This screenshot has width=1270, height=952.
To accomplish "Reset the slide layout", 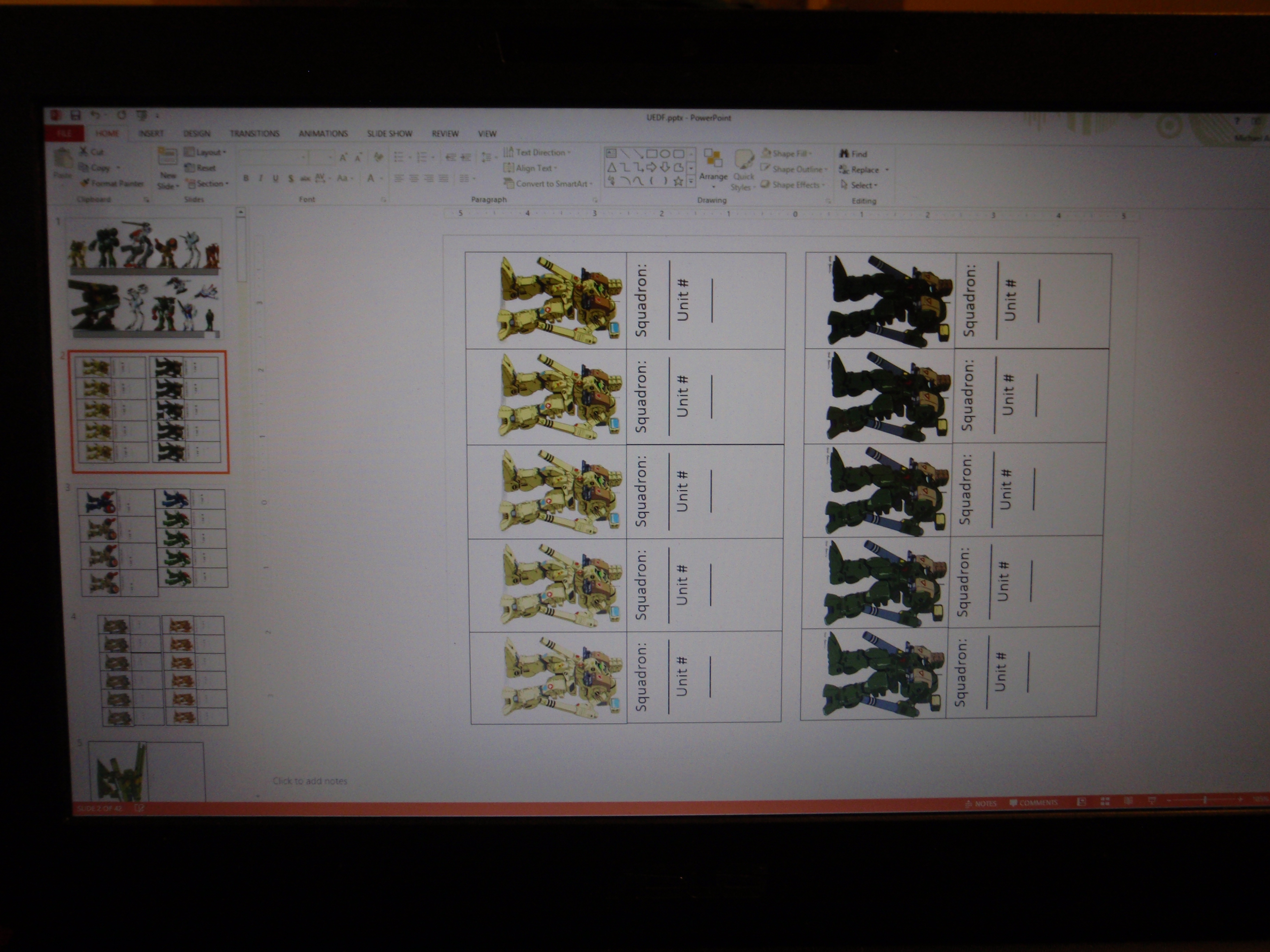I will [x=201, y=168].
